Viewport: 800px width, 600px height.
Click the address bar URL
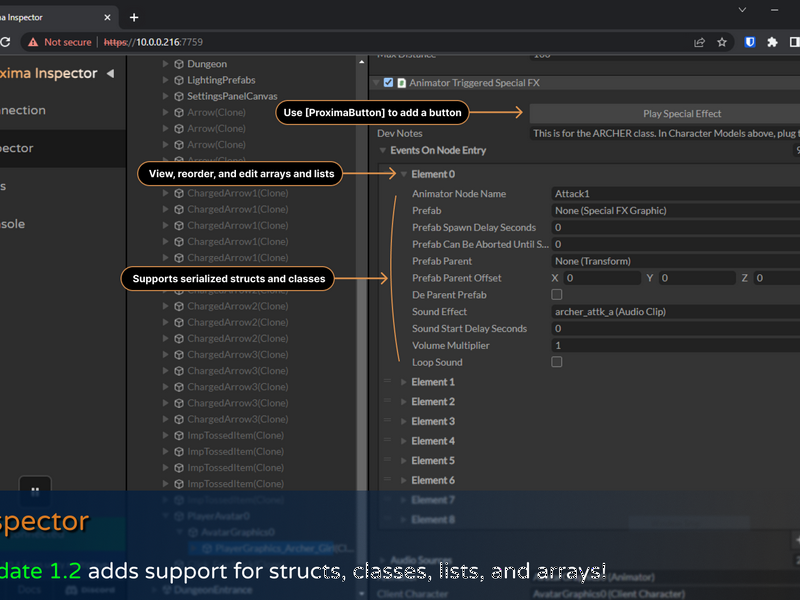pyautogui.click(x=153, y=42)
